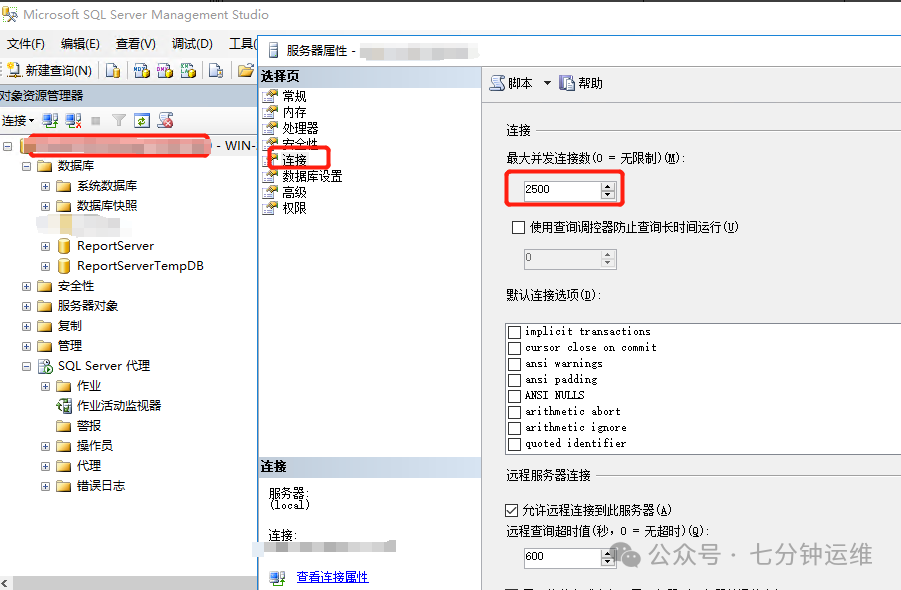Image resolution: width=901 pixels, height=590 pixels.
Task: Check the arithmetic ignore option
Action: tap(515, 428)
